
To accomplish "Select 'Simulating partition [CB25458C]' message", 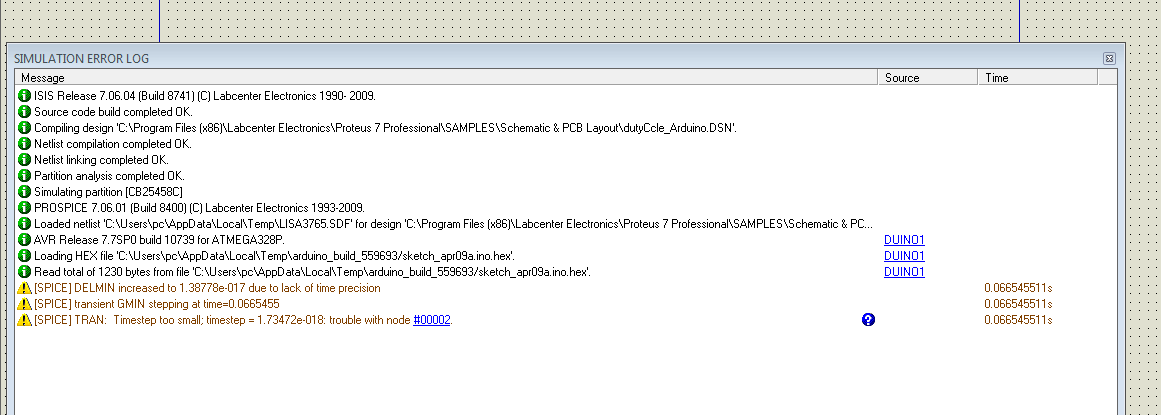I will [108, 192].
